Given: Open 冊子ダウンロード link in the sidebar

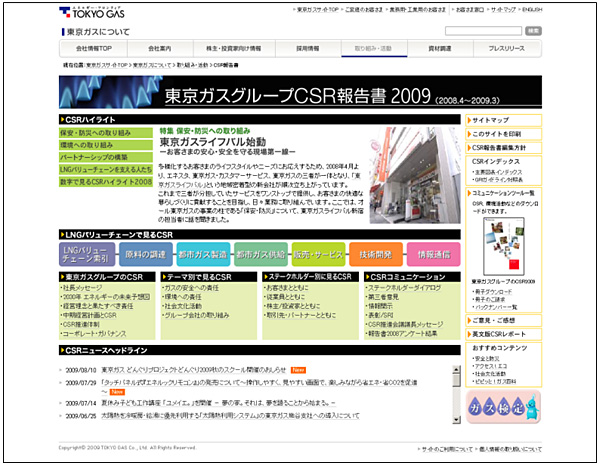Looking at the screenshot, I should (x=493, y=292).
